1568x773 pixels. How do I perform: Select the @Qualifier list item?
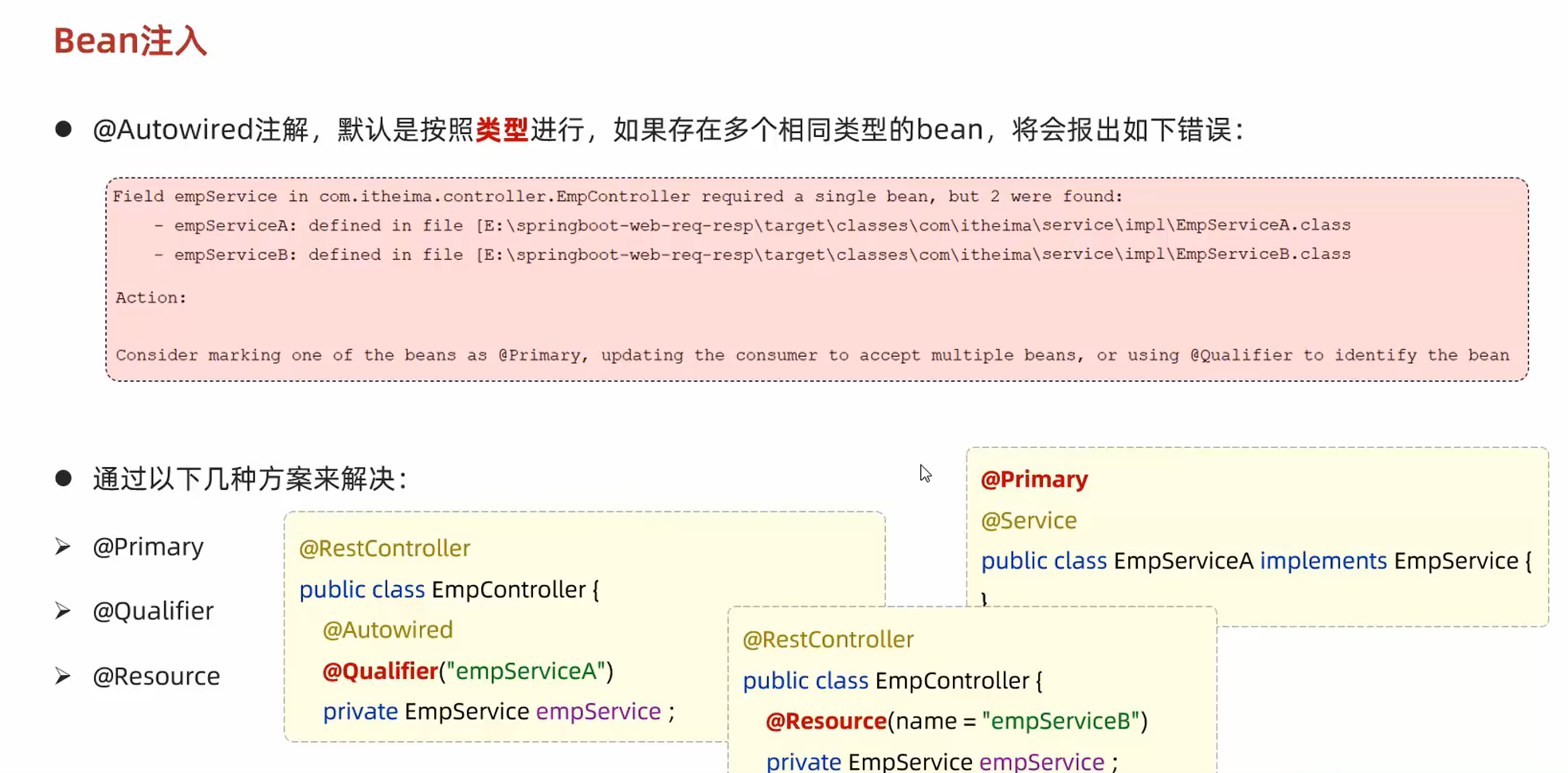153,610
